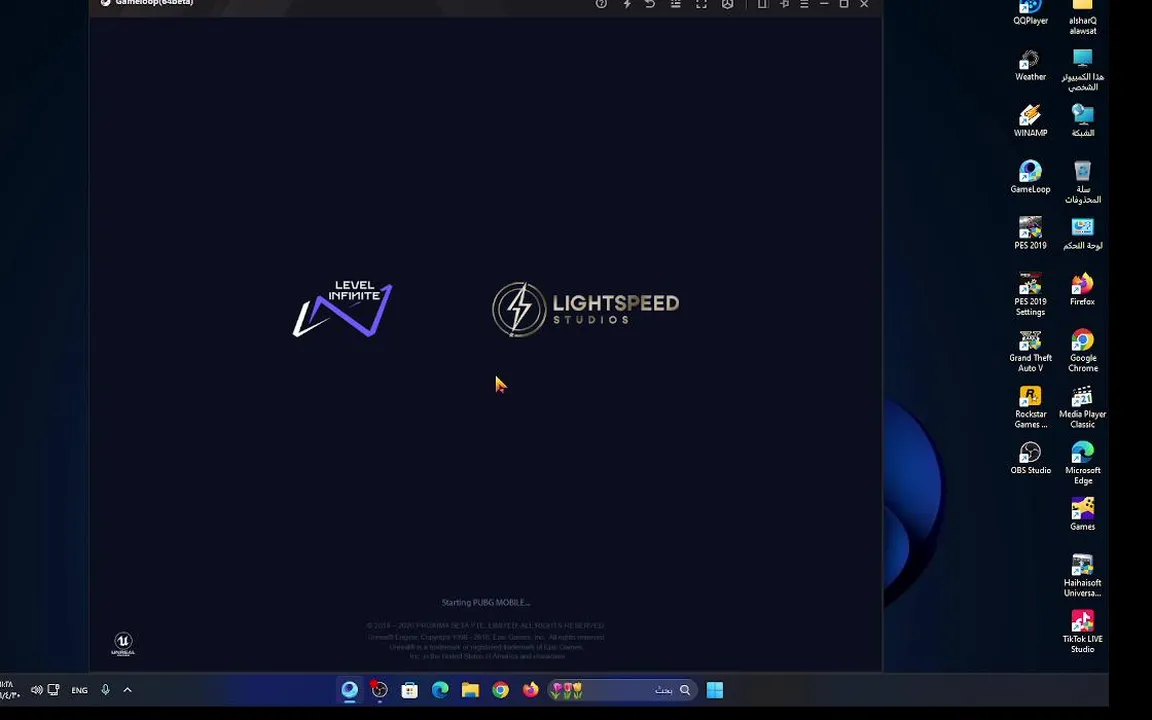This screenshot has width=1152, height=720.
Task: Click the Level Infinite logo
Action: 342,309
